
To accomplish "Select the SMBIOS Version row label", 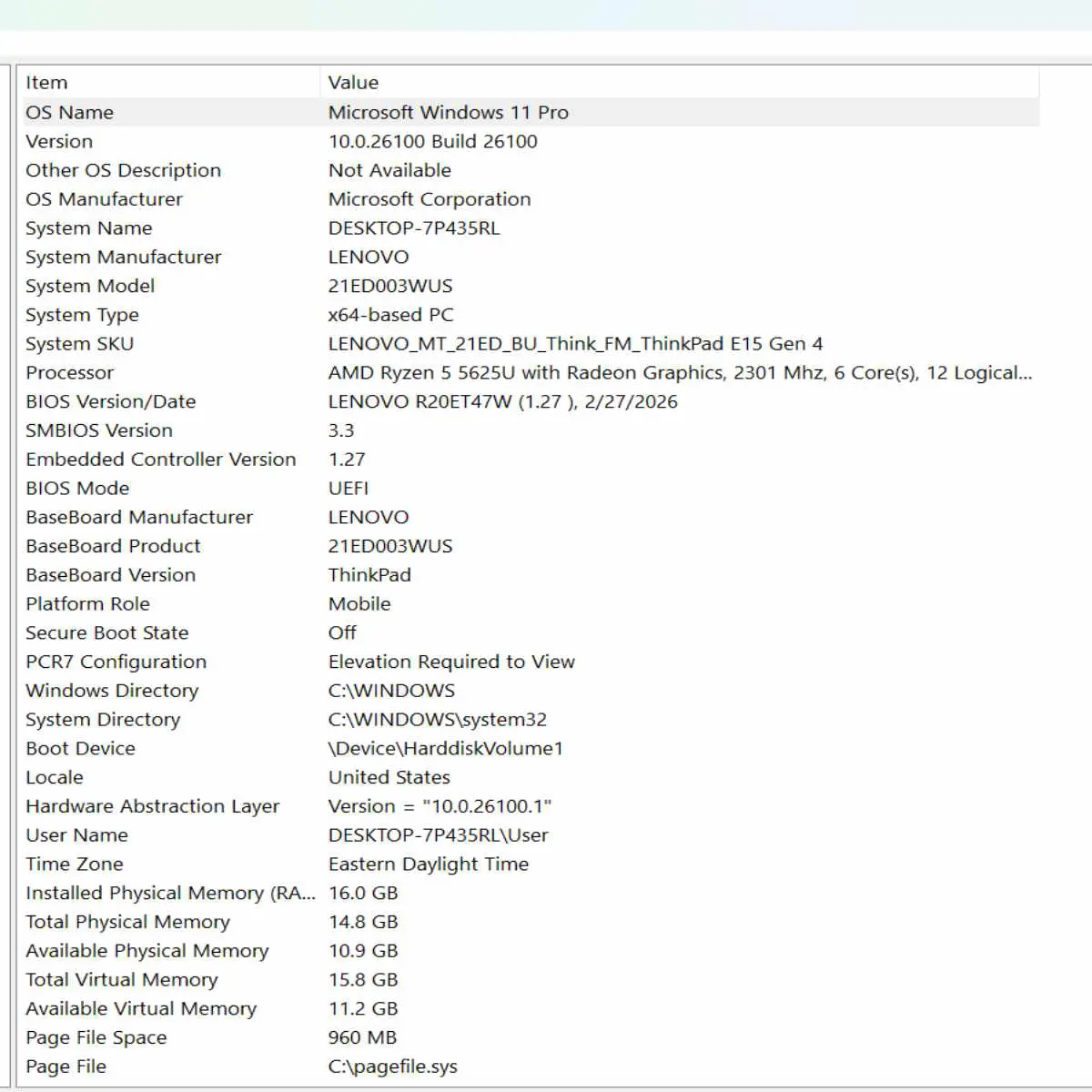I will [99, 430].
